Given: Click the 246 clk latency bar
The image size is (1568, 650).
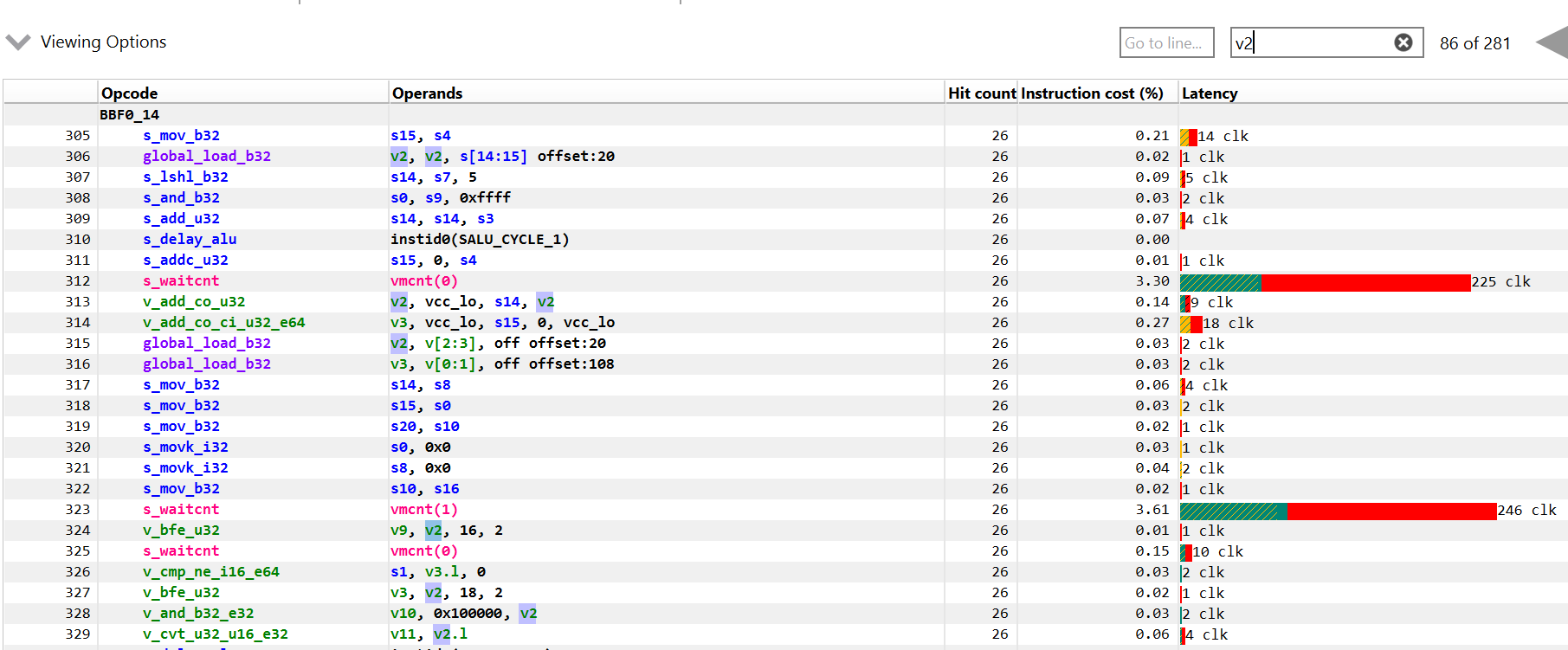Looking at the screenshot, I should [x=1337, y=510].
